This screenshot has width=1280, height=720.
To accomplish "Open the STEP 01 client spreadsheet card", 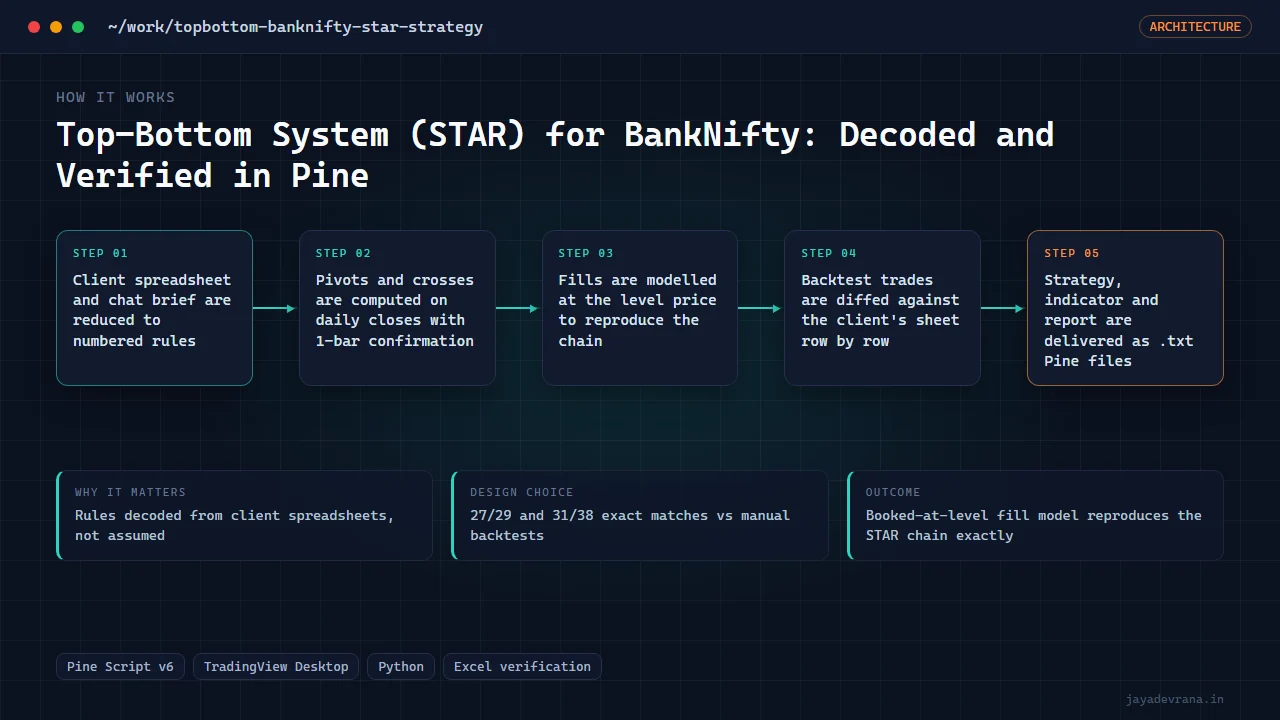I will pyautogui.click(x=154, y=308).
